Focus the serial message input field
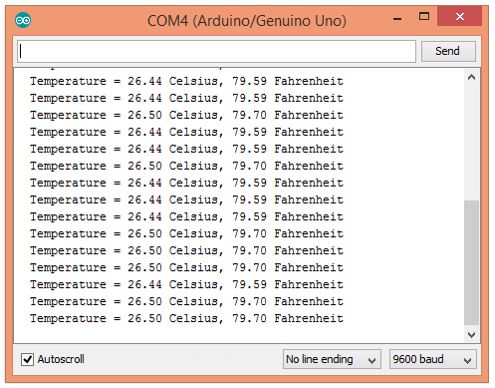 (x=216, y=51)
